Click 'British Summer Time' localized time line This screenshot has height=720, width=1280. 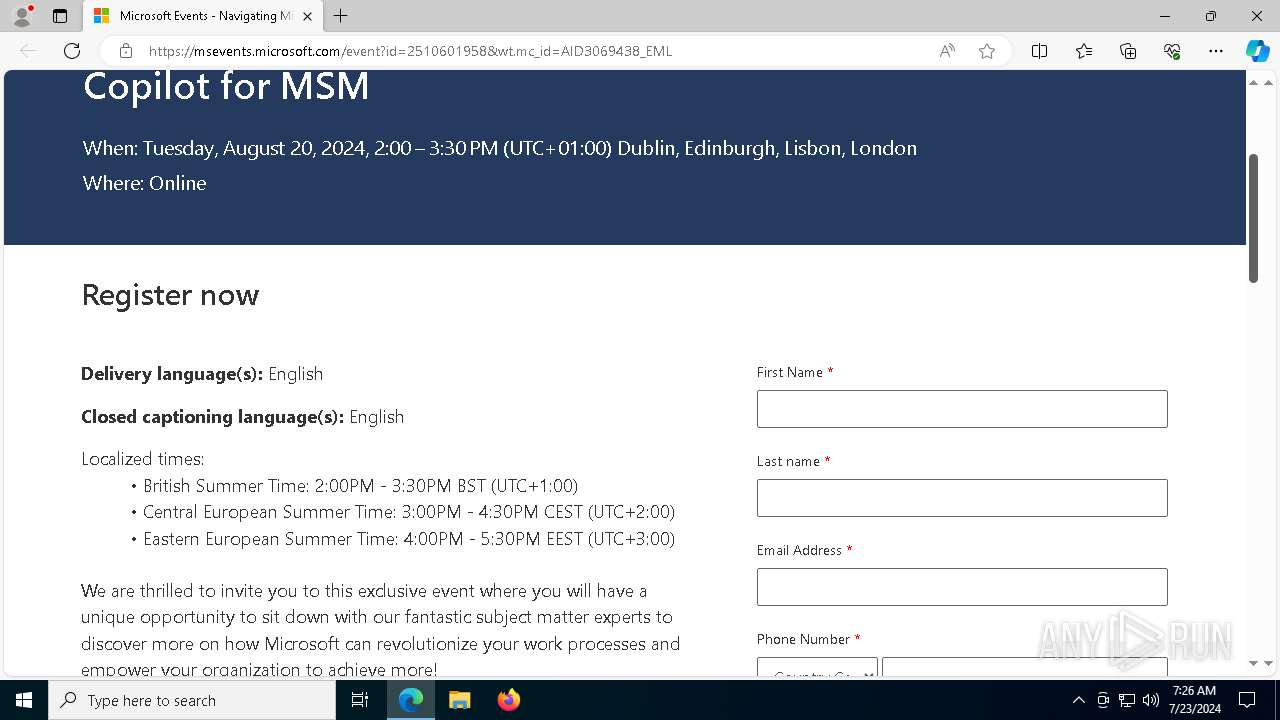coord(360,486)
